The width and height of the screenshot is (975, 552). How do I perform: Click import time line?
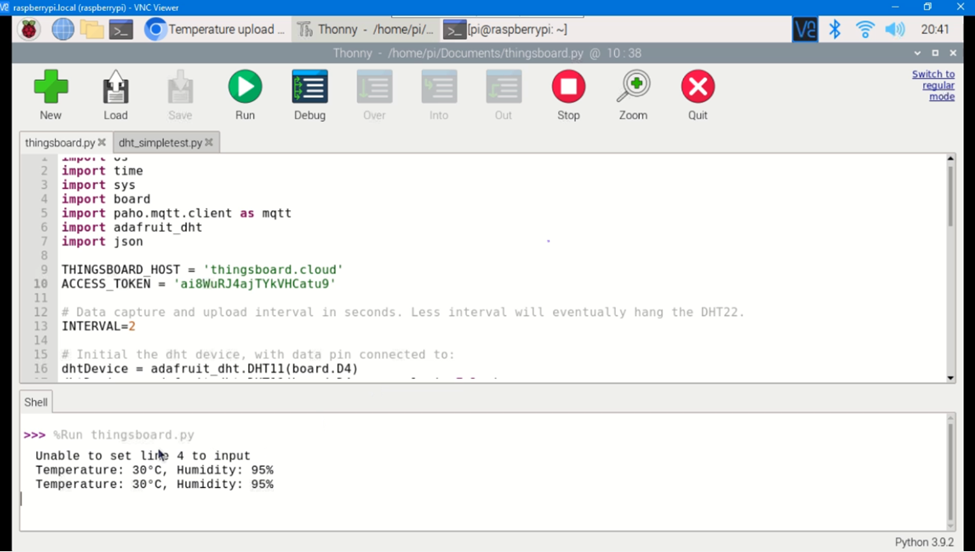pyautogui.click(x=102, y=171)
